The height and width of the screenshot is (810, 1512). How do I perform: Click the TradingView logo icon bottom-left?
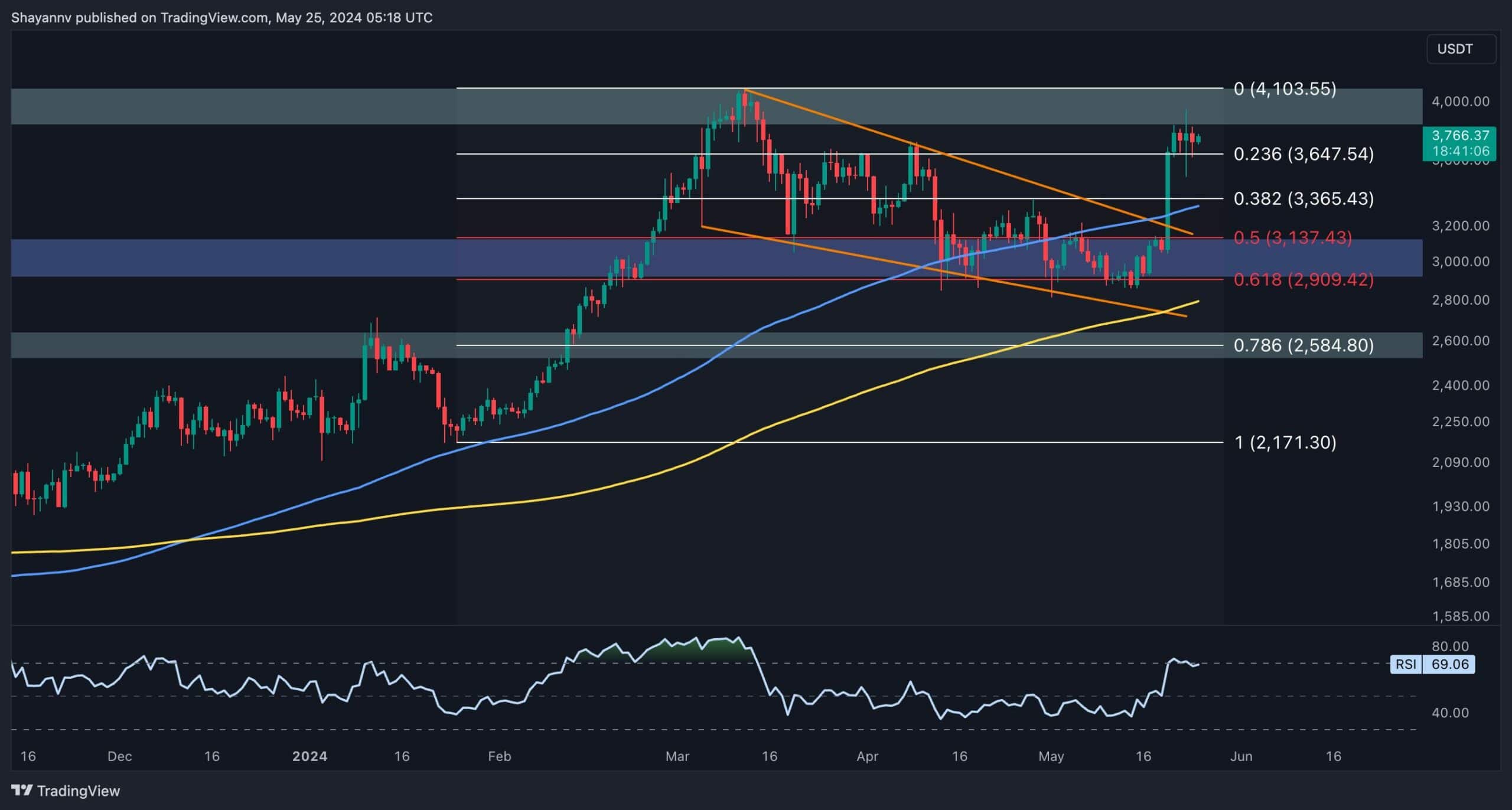point(22,791)
